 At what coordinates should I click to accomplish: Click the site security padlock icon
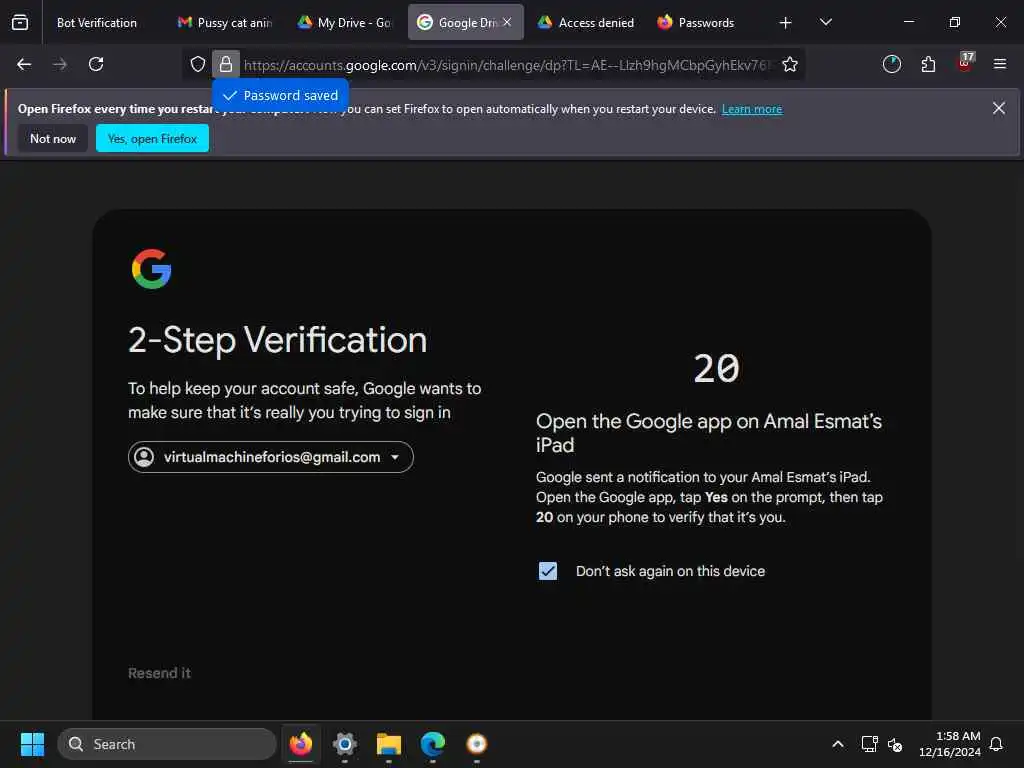[226, 64]
